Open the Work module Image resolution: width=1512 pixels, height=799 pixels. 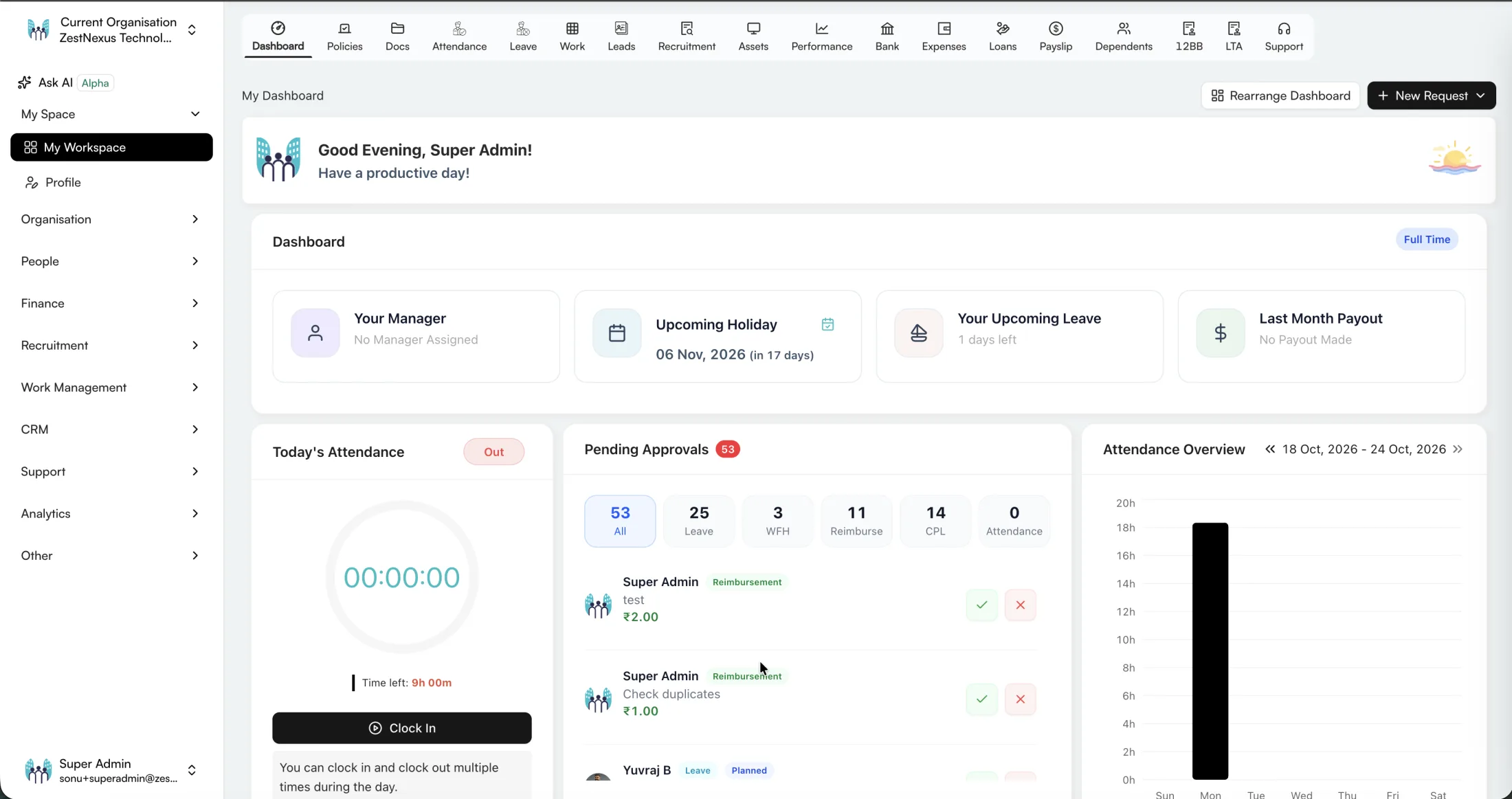(572, 36)
